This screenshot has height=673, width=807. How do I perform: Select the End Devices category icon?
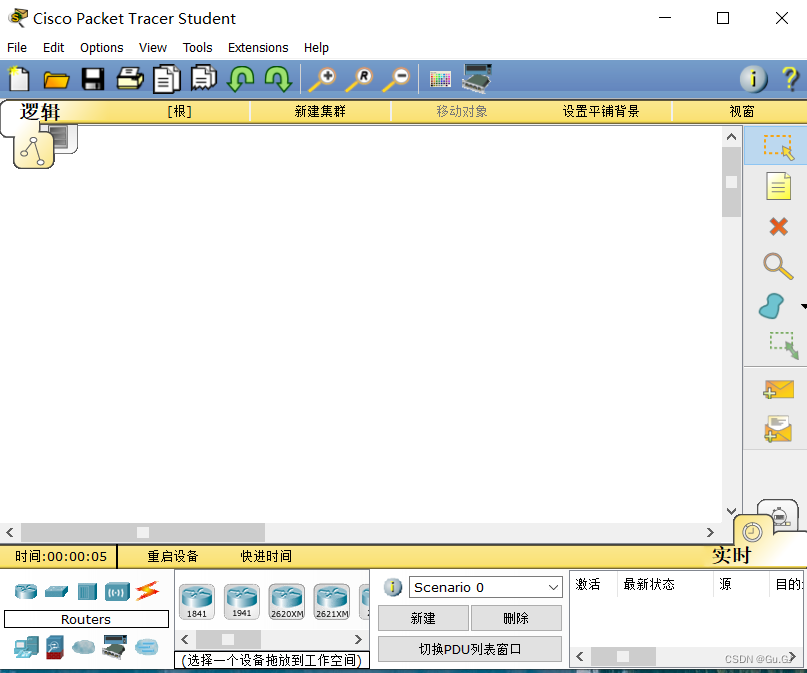(26, 647)
